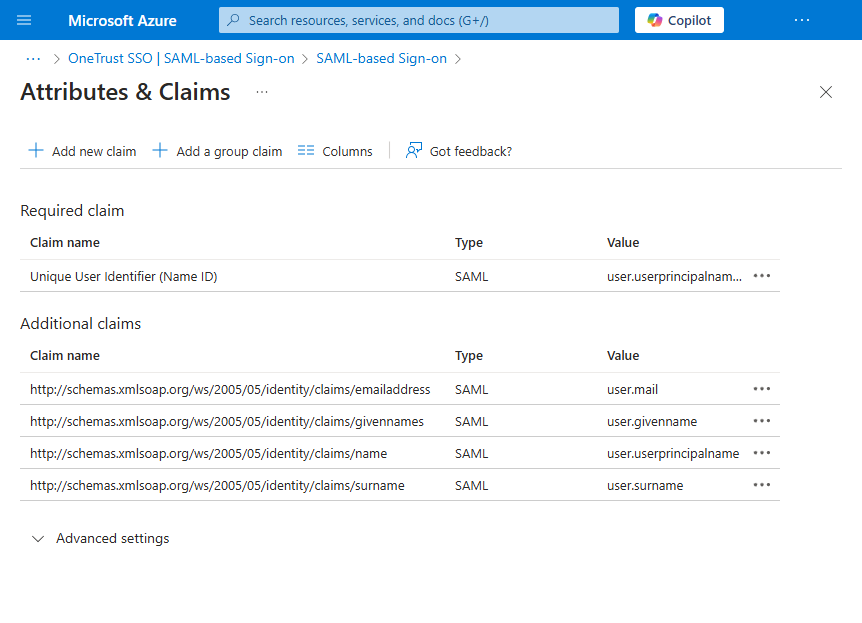The height and width of the screenshot is (623, 862).
Task: Click the Attributes & Claims ellipsis menu
Action: [261, 92]
